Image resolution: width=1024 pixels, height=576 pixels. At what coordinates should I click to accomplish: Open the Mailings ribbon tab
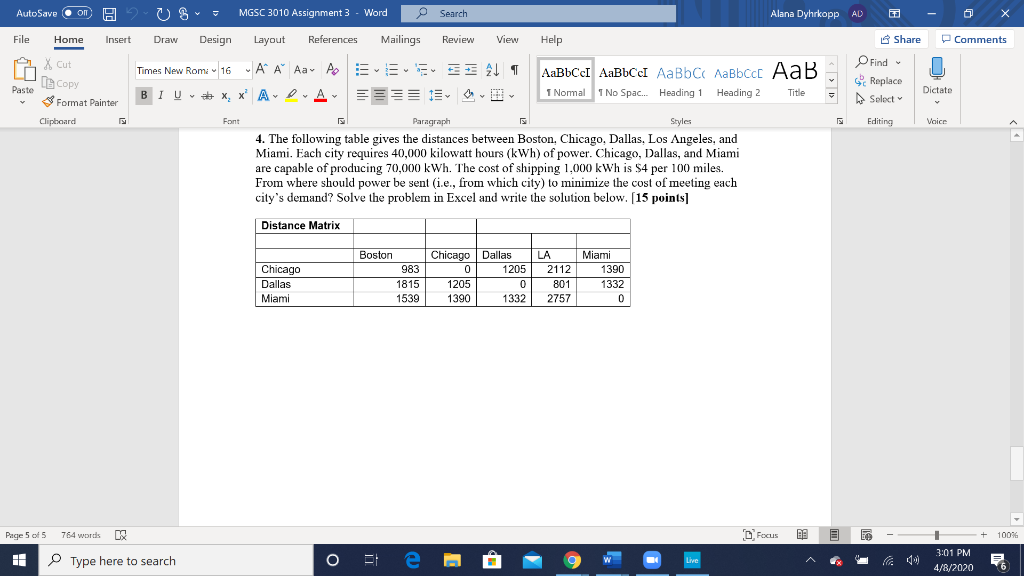[x=400, y=40]
